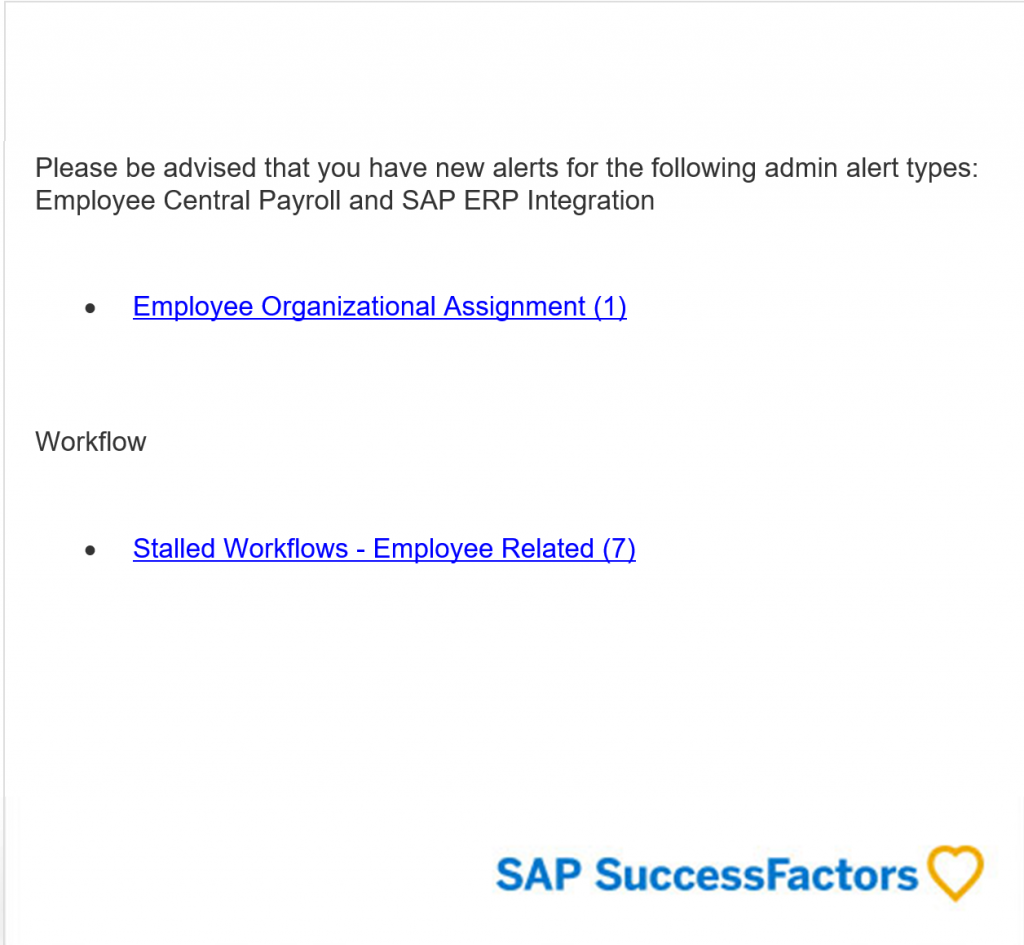Viewport: 1024px width, 945px height.
Task: Click the "Stalled Workflows" words in the link
Action: (x=240, y=549)
